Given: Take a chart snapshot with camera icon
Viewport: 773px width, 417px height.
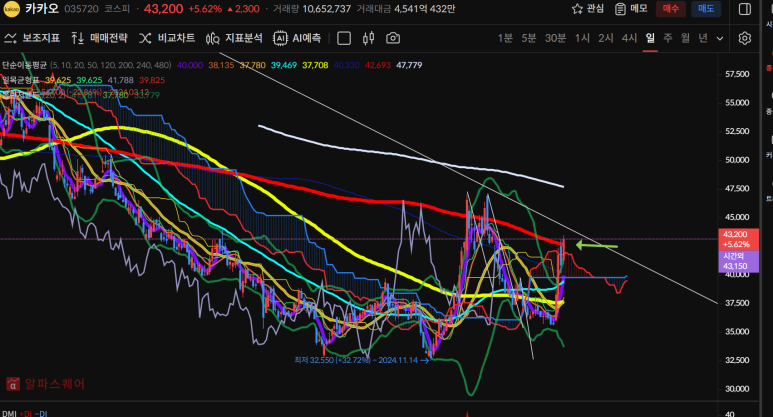Looking at the screenshot, I should coord(393,38).
